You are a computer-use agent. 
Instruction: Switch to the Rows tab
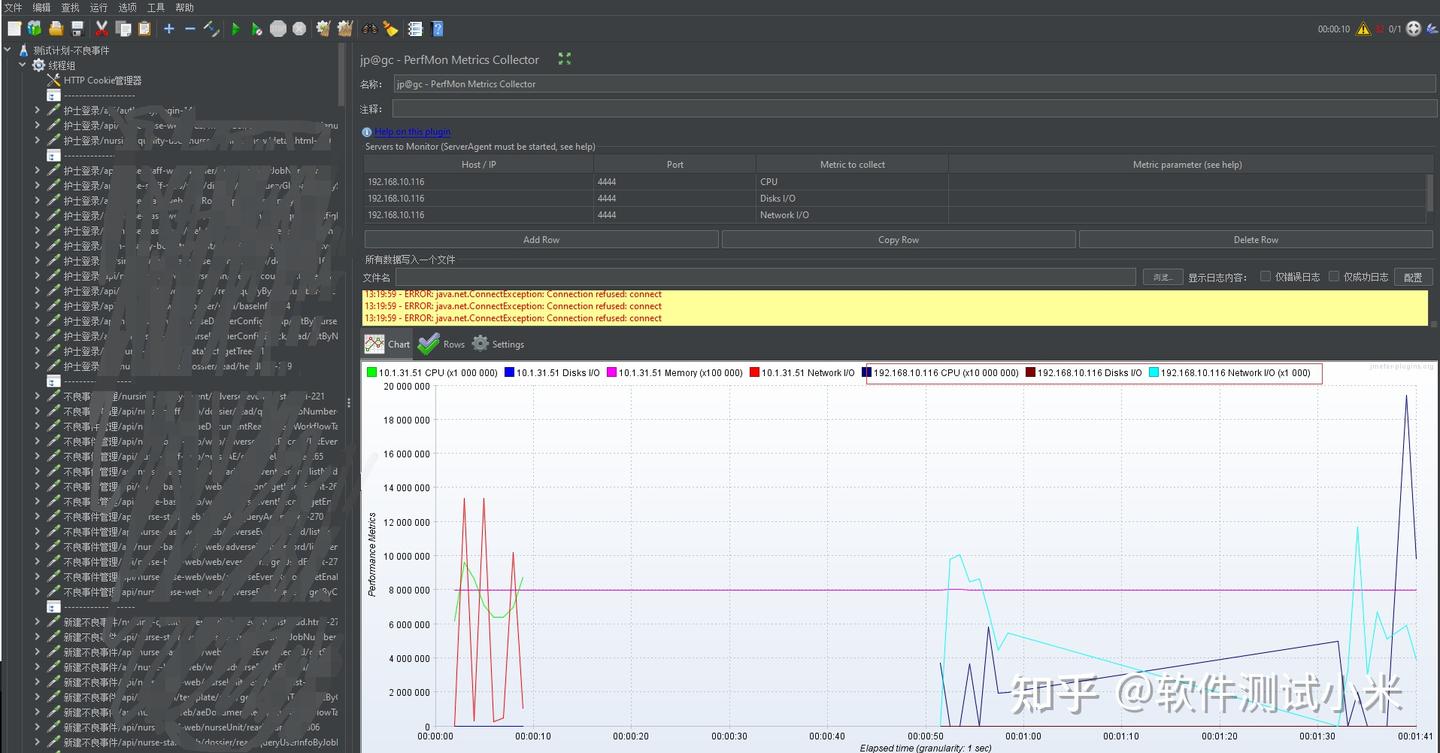441,344
